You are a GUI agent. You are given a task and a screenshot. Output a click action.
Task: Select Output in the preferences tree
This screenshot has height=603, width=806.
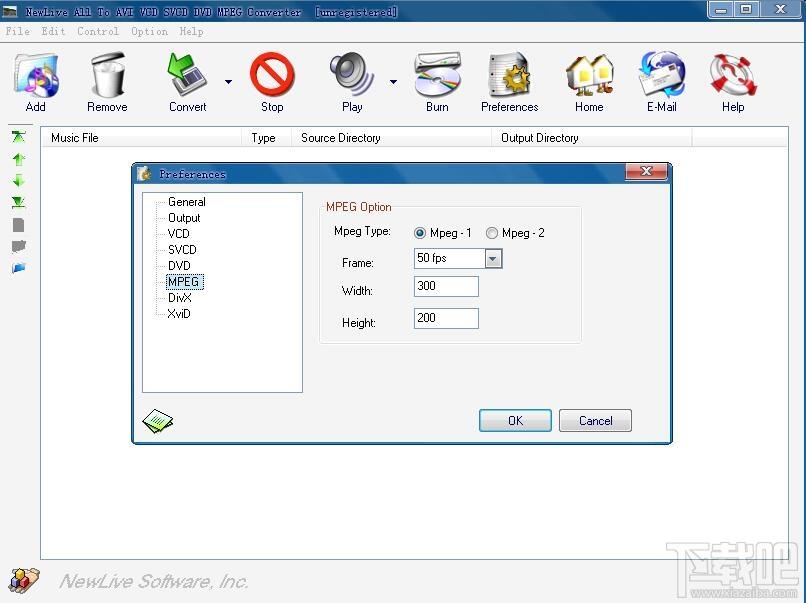click(184, 218)
